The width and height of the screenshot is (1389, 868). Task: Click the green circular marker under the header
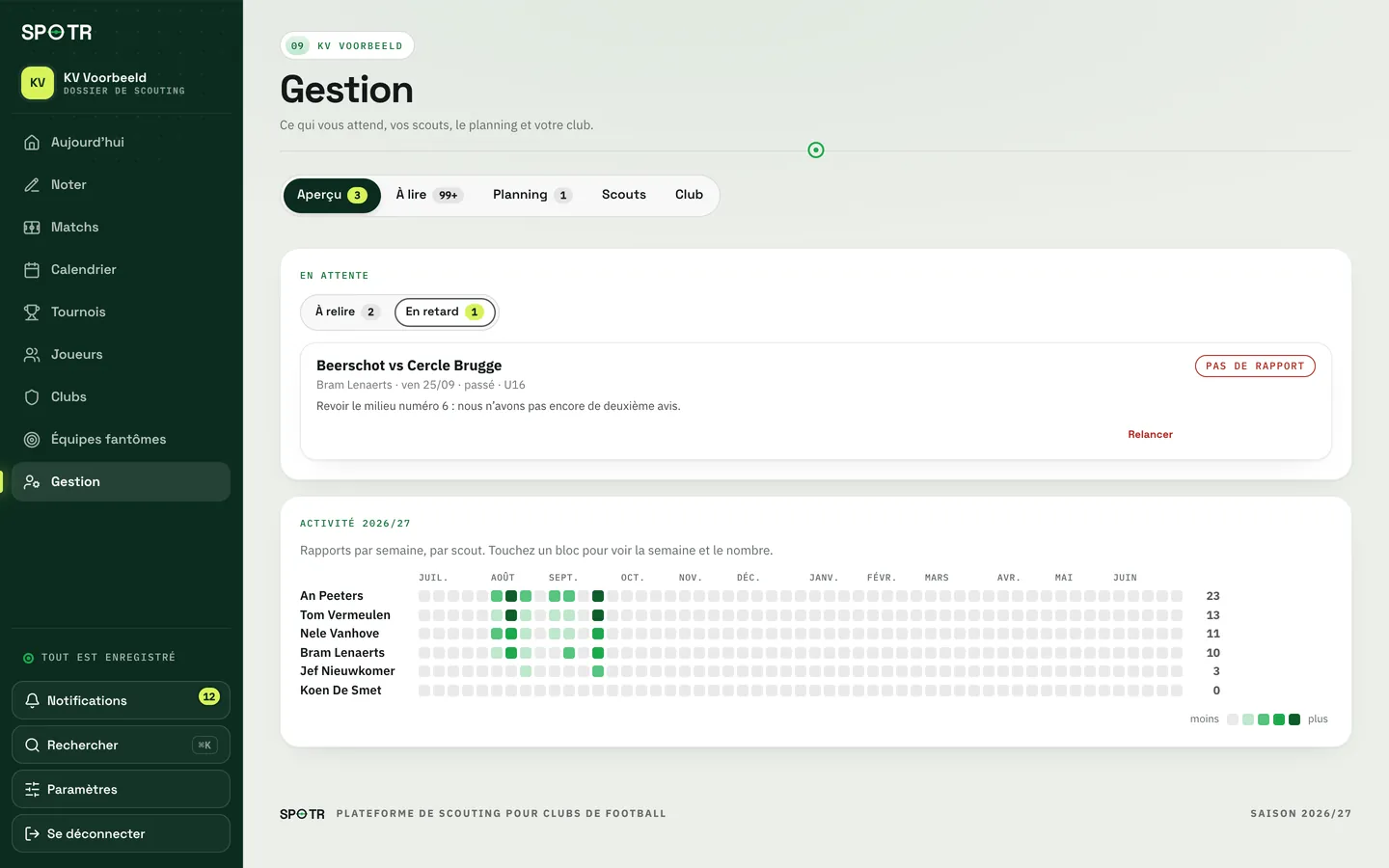click(x=816, y=150)
